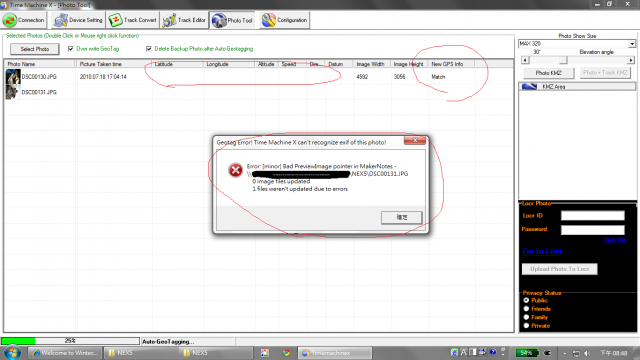Viewport: 640px width, 360px height.
Task: Click the taken time 2010:07:18 17:04:14
Action: [x=103, y=77]
